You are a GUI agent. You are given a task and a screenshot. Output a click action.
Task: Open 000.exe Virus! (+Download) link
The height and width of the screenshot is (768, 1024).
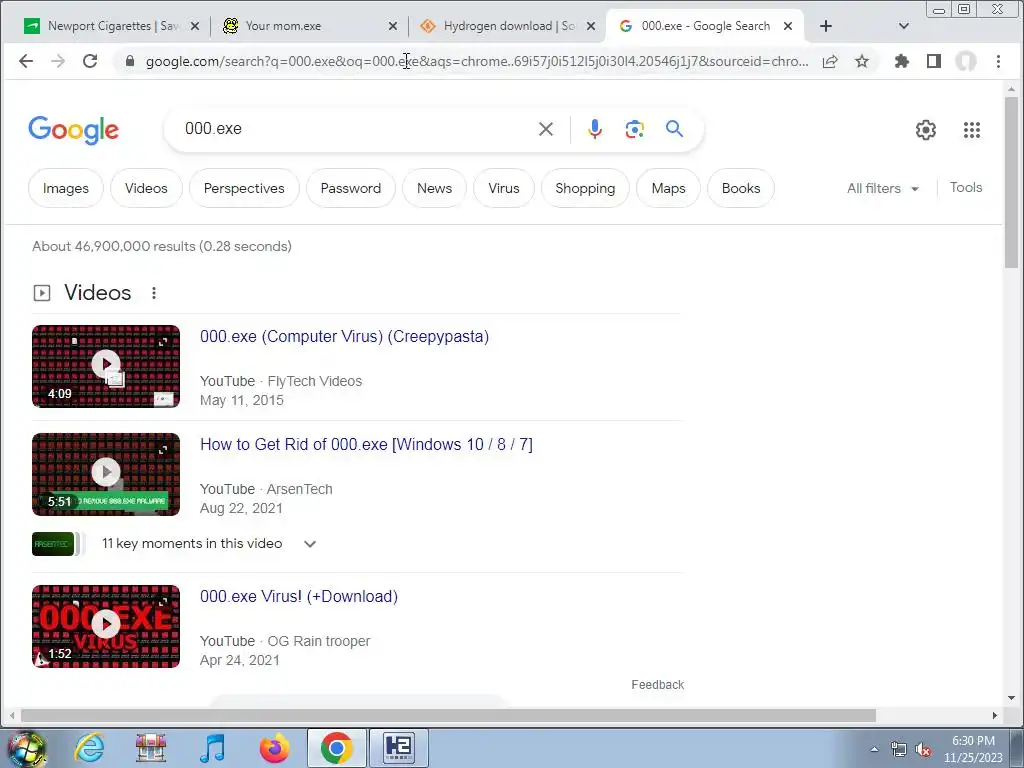[x=298, y=596]
